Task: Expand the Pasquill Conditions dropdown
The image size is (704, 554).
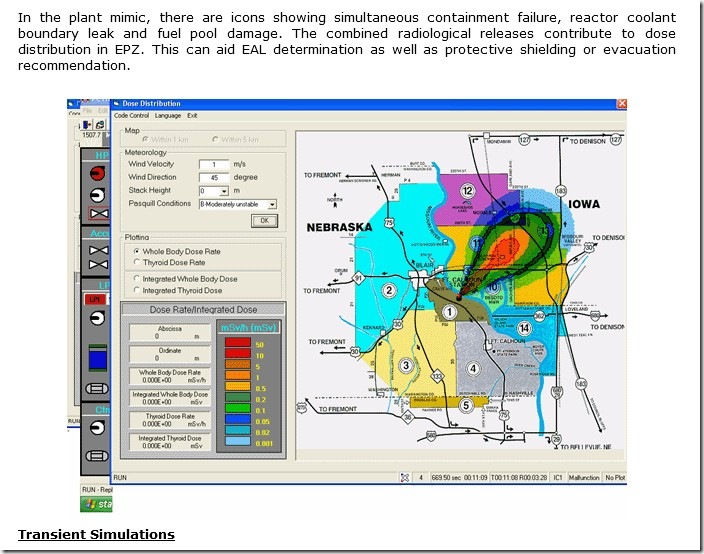Action: [271, 204]
